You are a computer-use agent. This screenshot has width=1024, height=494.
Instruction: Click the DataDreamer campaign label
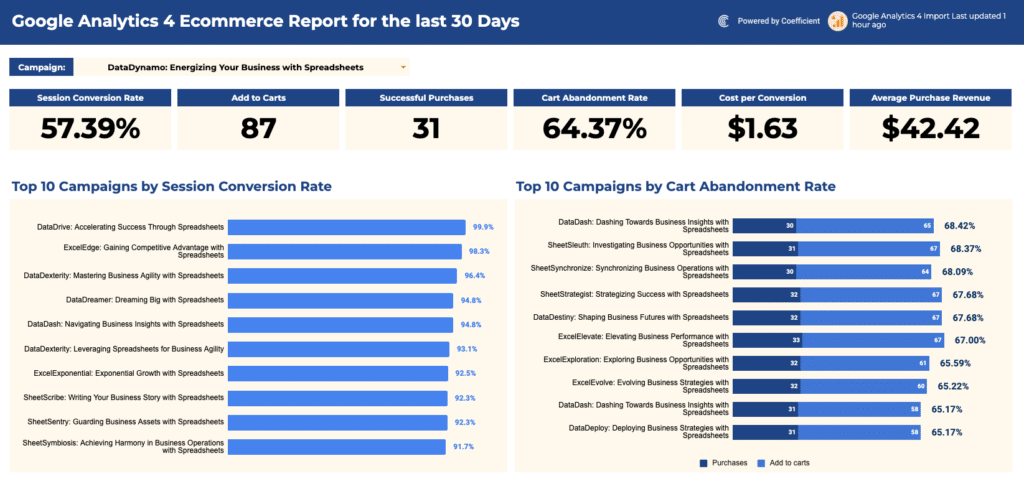pyautogui.click(x=145, y=300)
